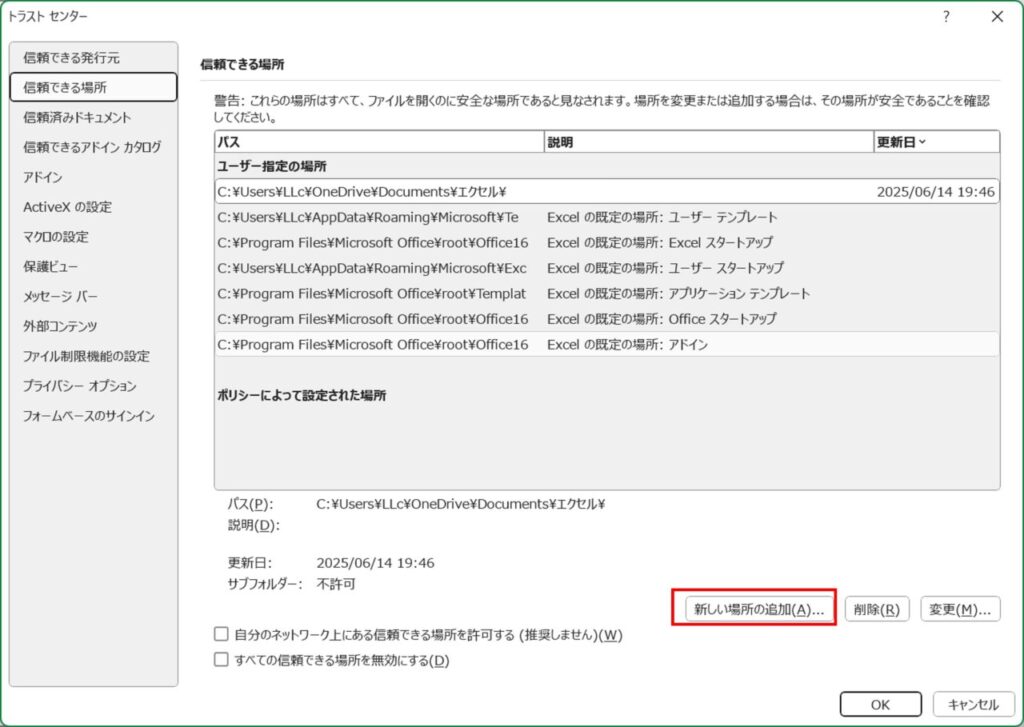This screenshot has width=1024, height=727.
Task: Sort by the 説明 column header
Action: pos(709,142)
